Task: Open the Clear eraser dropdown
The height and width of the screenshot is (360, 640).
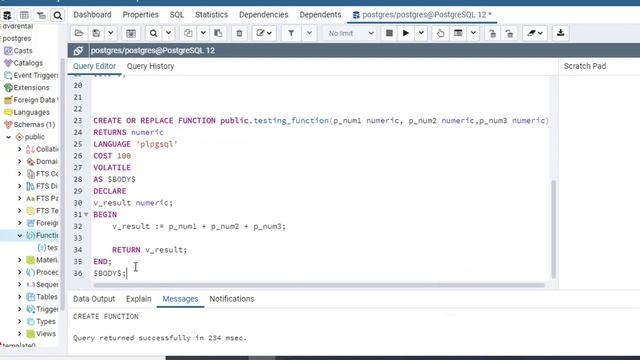Action: (x=535, y=33)
